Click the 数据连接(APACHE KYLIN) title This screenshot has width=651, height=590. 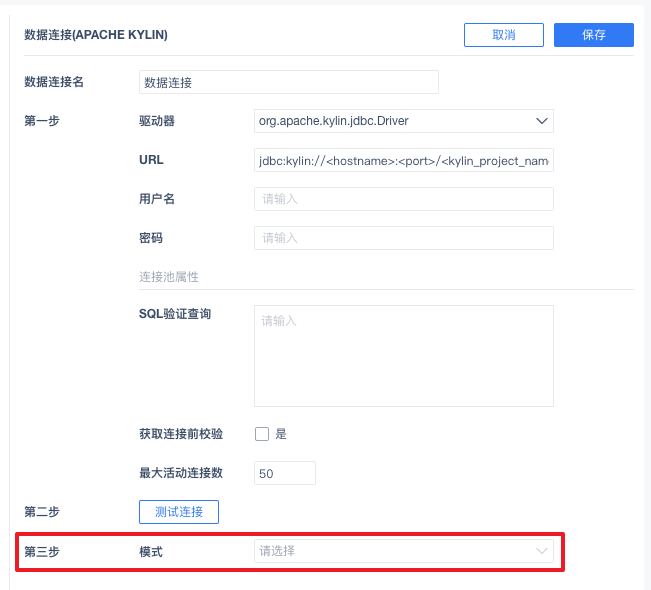[96, 35]
